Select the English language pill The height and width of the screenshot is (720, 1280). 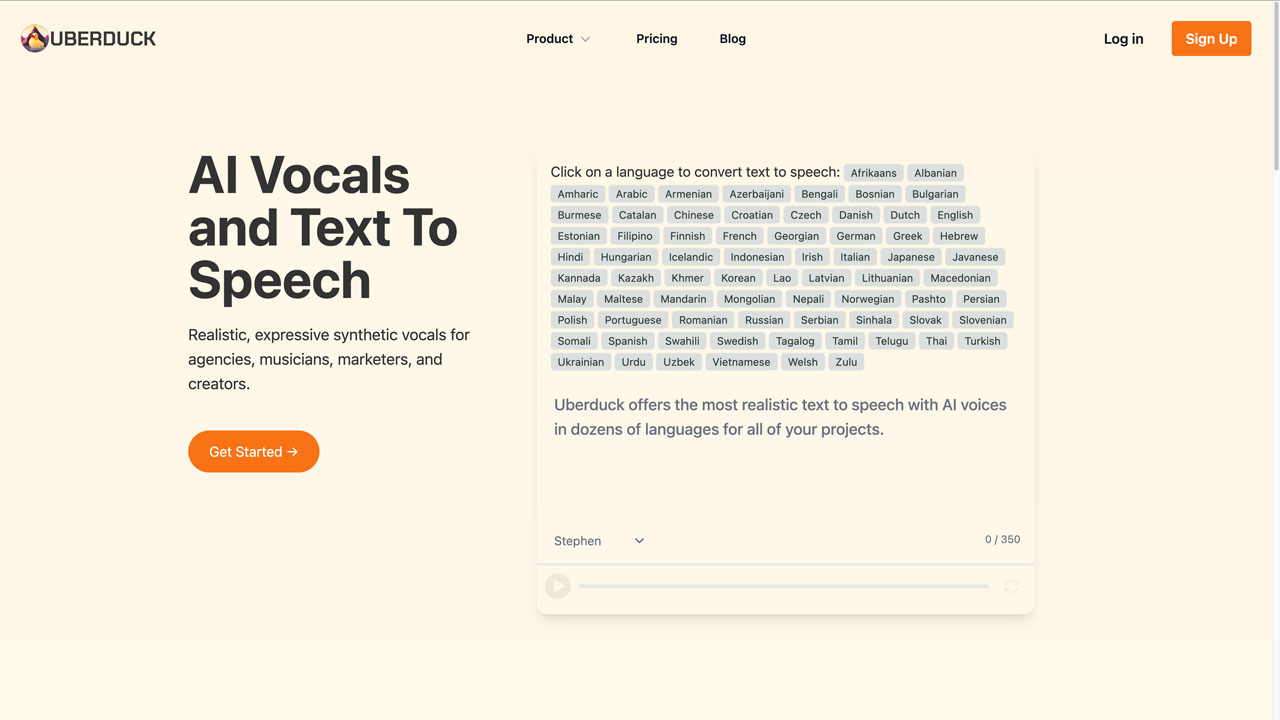(954, 214)
